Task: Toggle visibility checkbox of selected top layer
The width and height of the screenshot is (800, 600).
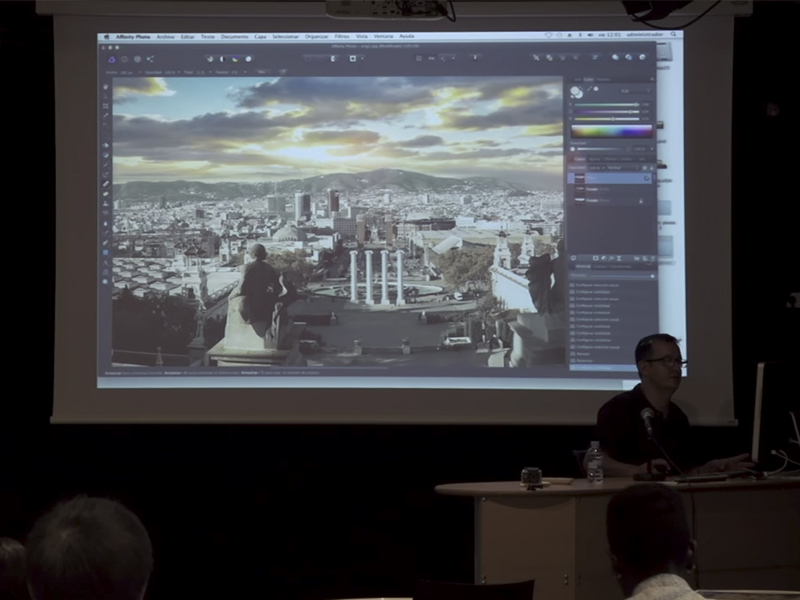Action: tap(646, 178)
